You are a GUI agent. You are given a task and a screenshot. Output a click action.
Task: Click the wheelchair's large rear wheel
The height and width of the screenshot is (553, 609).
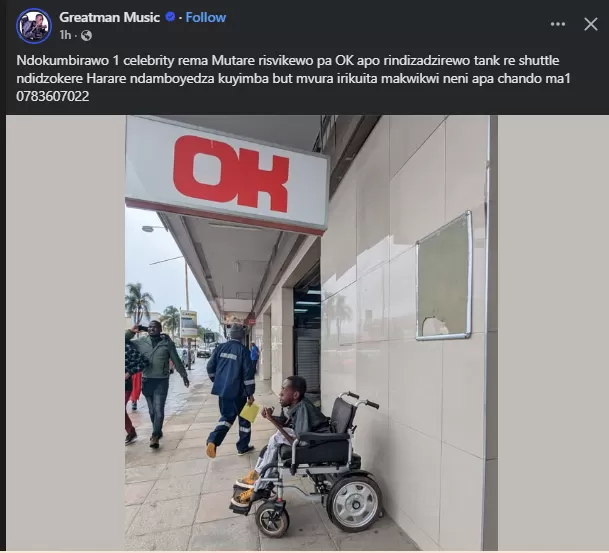point(355,503)
